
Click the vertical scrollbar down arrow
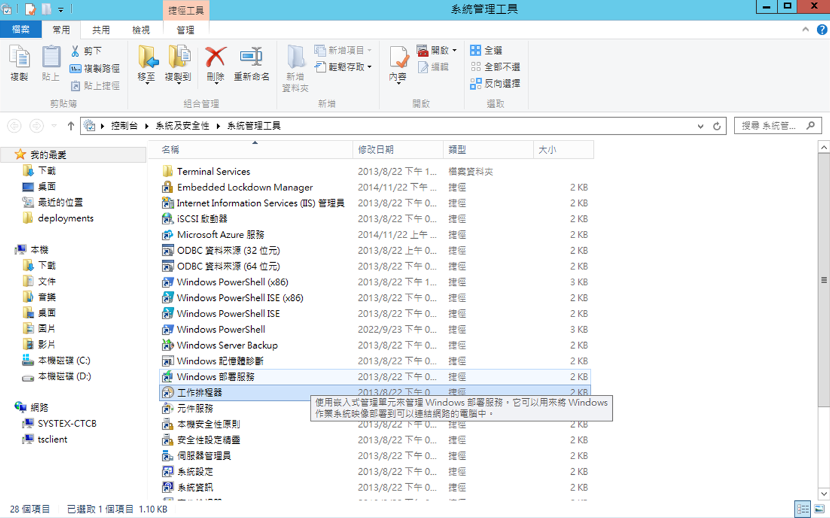[824, 494]
